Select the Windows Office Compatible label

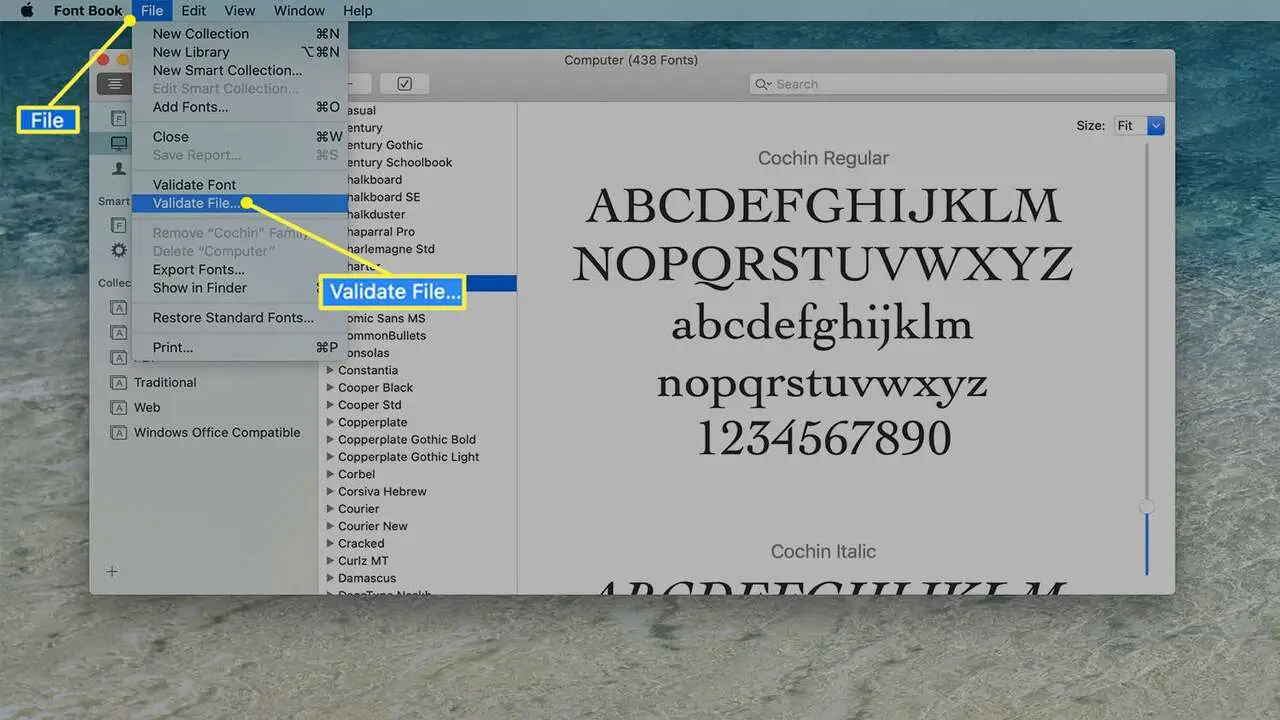click(x=217, y=433)
